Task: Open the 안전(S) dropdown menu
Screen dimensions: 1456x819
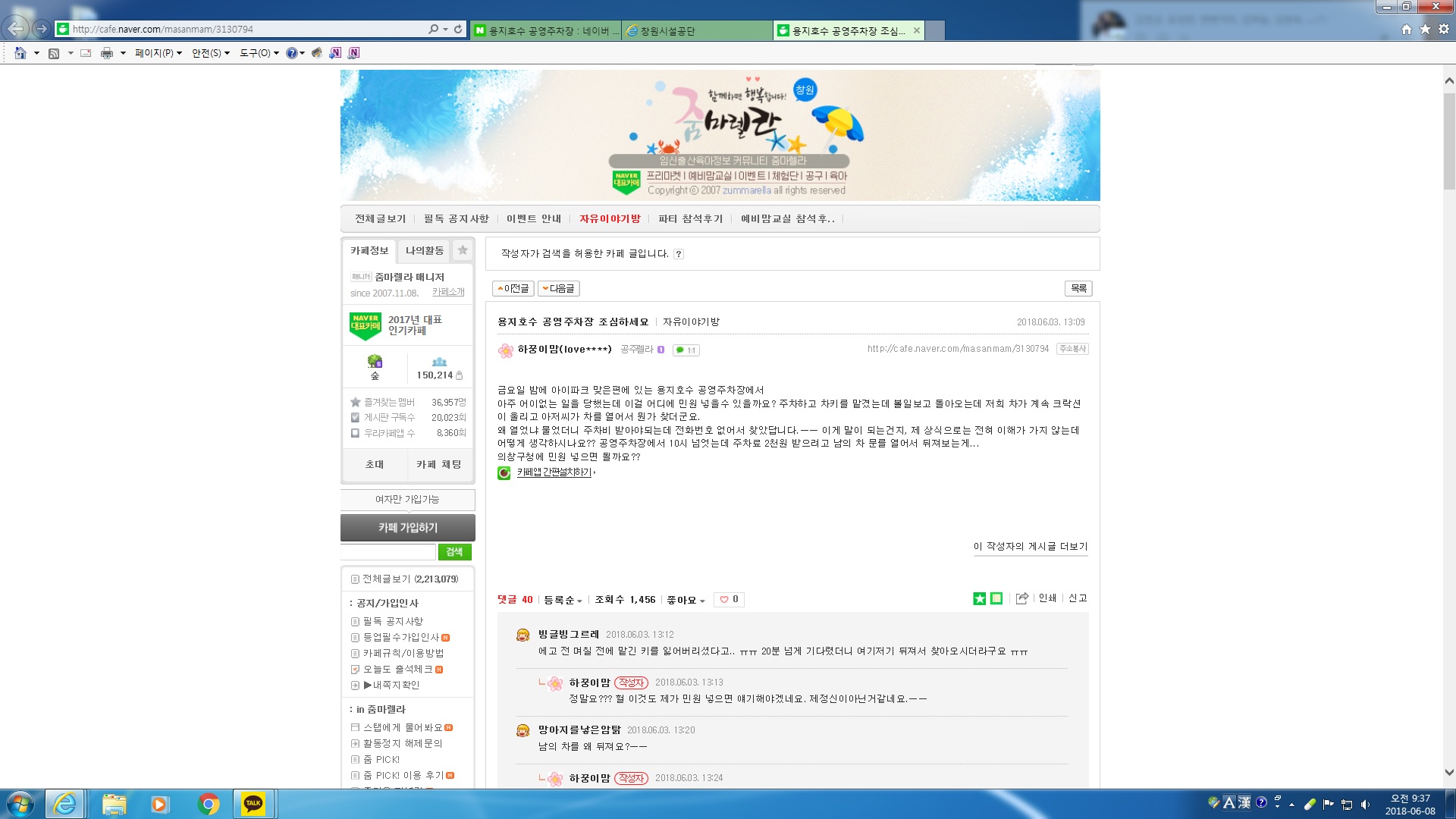Action: click(211, 53)
